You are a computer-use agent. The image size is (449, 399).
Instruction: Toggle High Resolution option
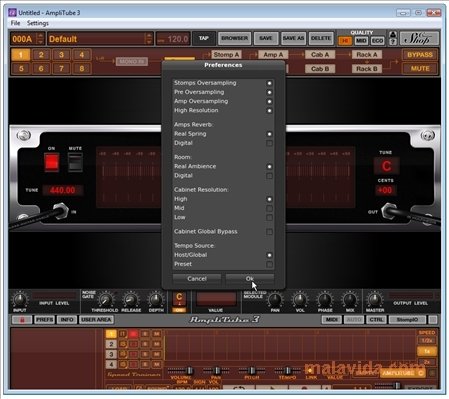click(x=269, y=111)
